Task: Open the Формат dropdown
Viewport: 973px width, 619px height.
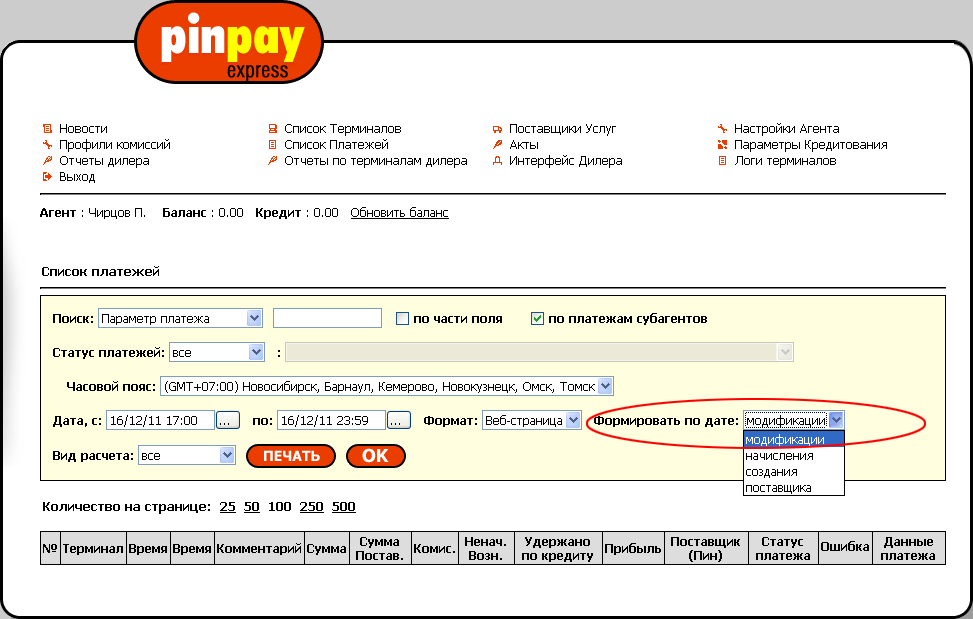Action: coord(573,420)
